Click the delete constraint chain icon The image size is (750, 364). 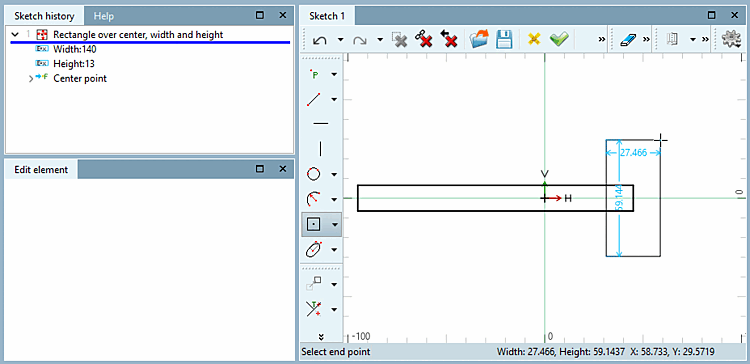point(423,40)
